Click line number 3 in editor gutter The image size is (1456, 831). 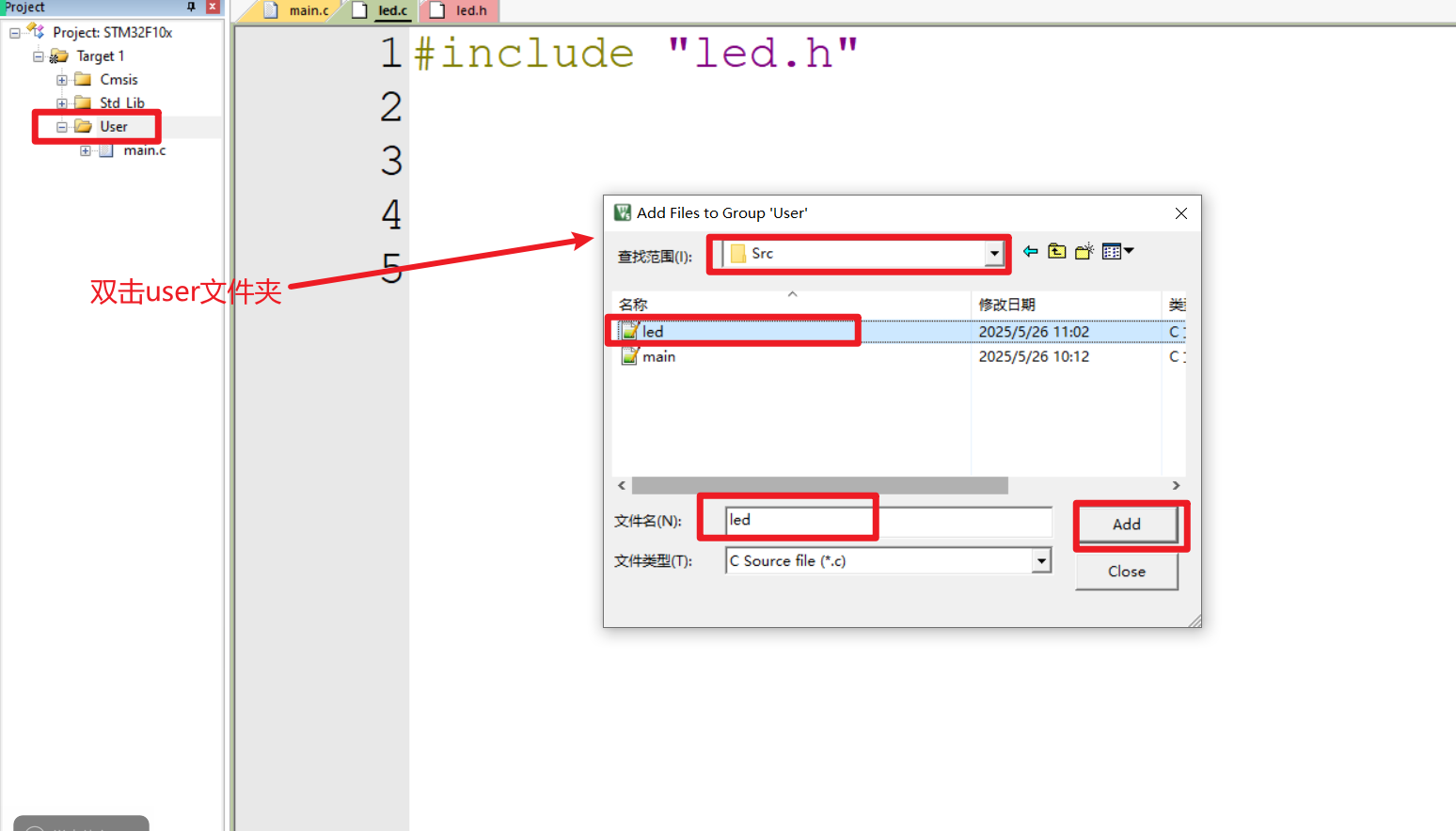(x=391, y=161)
